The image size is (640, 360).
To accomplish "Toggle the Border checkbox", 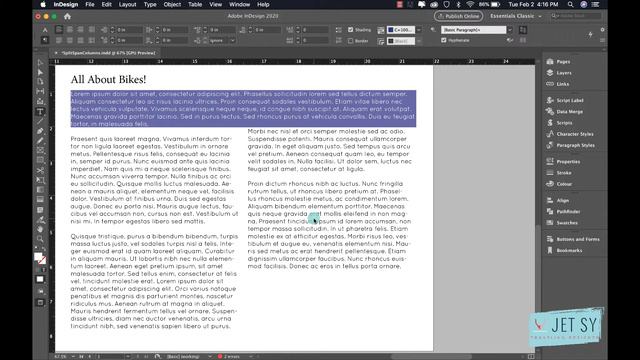I will [x=351, y=41].
